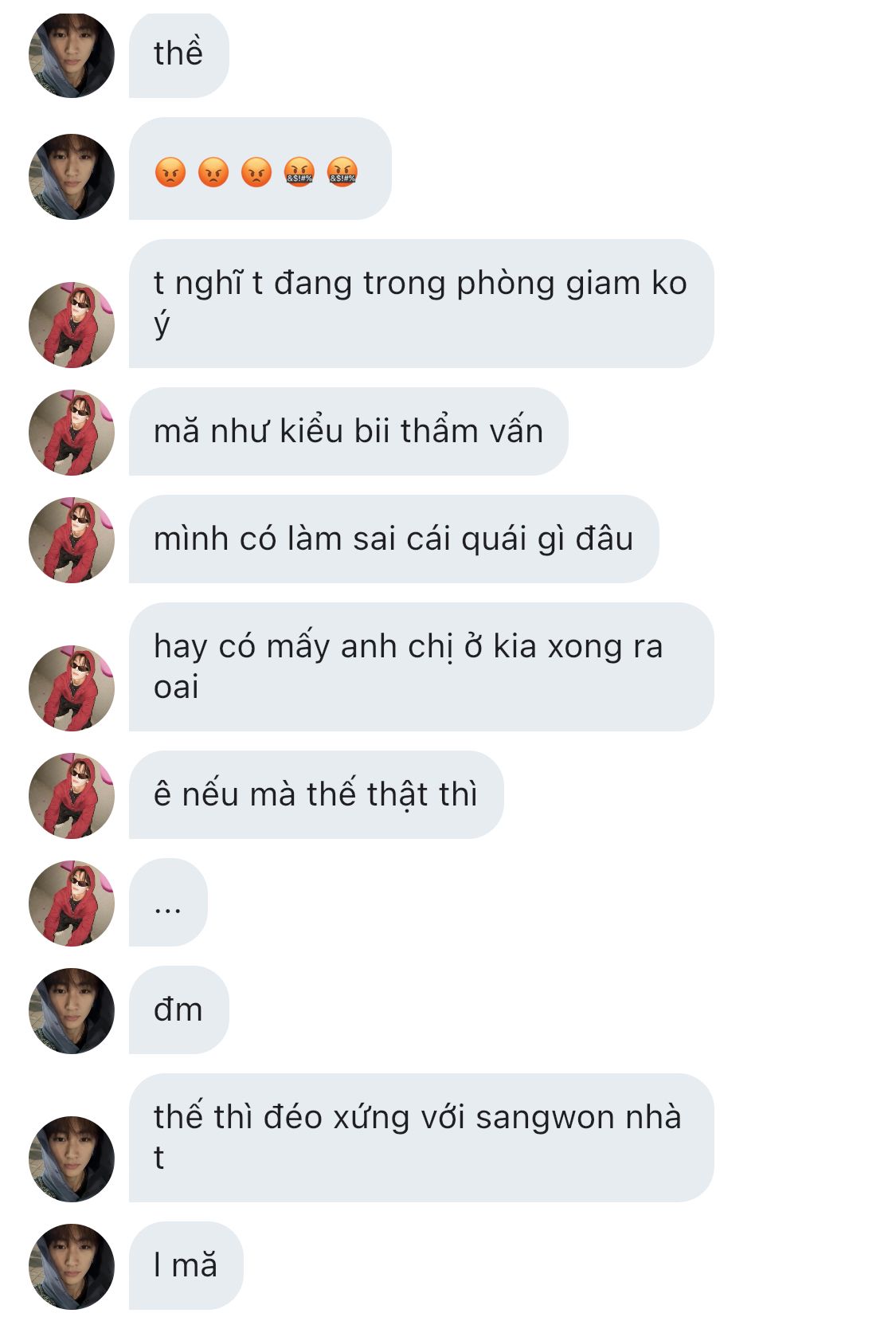896x1325 pixels.
Task: Tap the avatar beside "ê nếu mà thế thật thì"
Action: (72, 796)
